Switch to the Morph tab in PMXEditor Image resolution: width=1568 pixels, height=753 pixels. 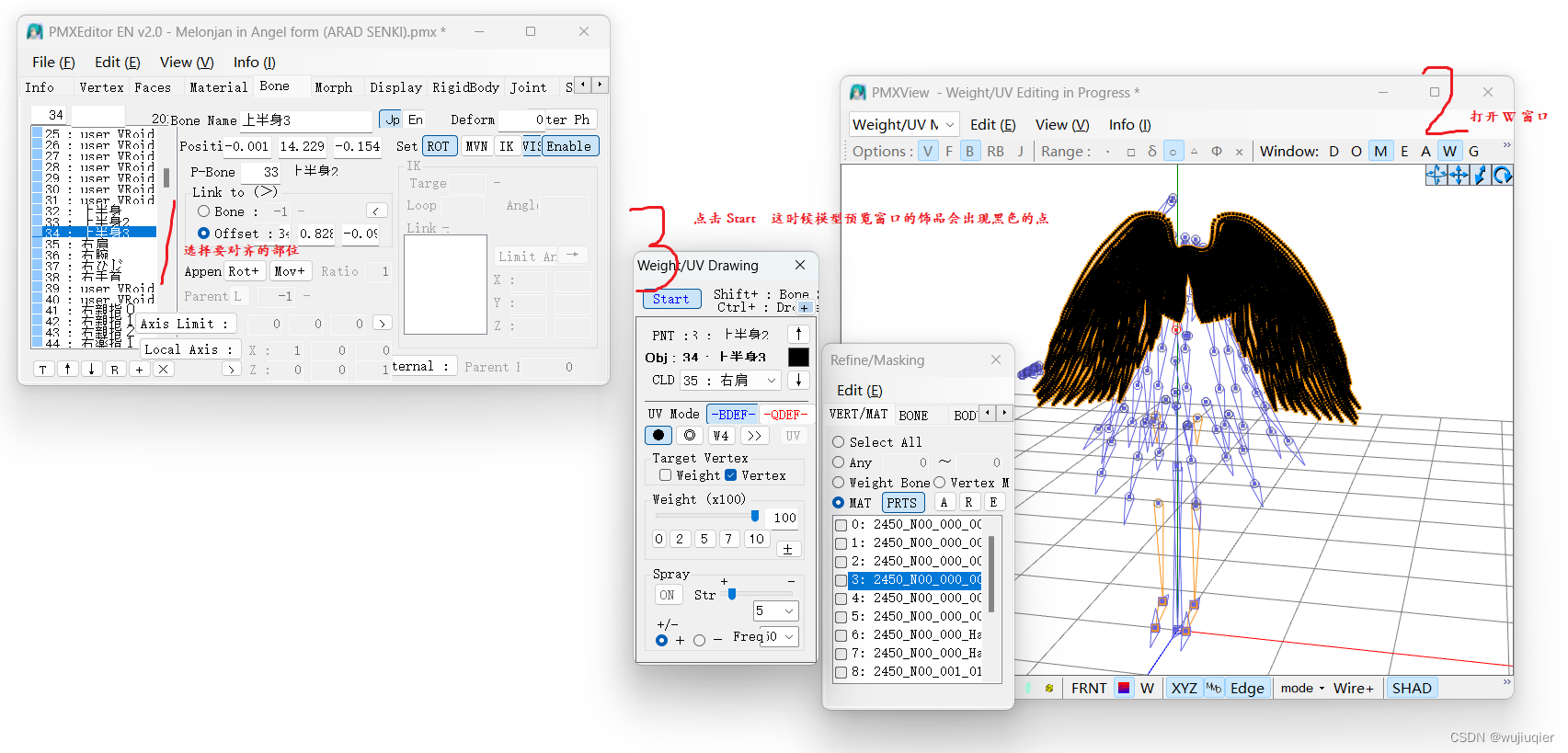click(333, 87)
